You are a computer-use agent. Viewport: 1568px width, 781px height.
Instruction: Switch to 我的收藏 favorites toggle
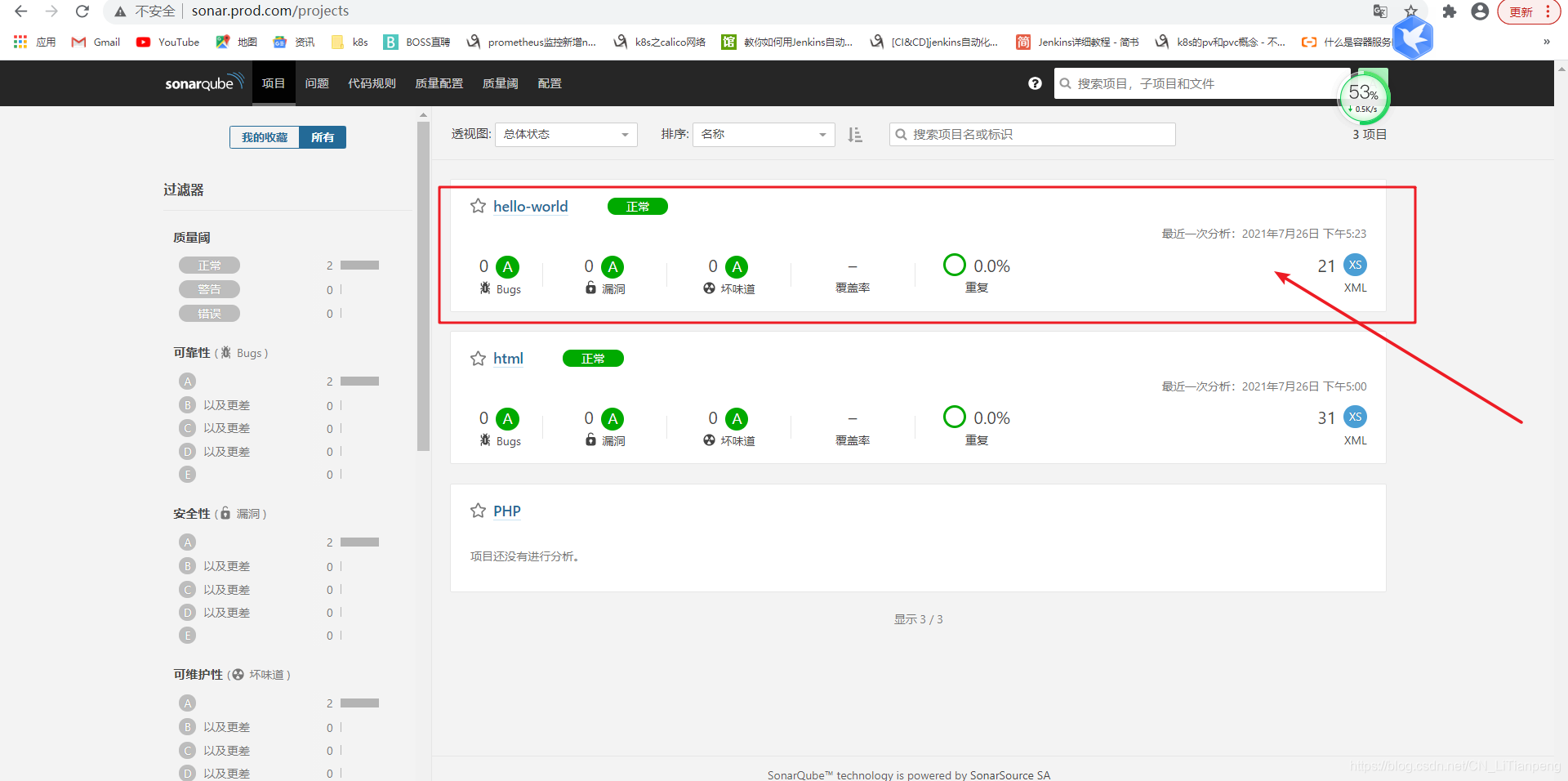coord(265,137)
